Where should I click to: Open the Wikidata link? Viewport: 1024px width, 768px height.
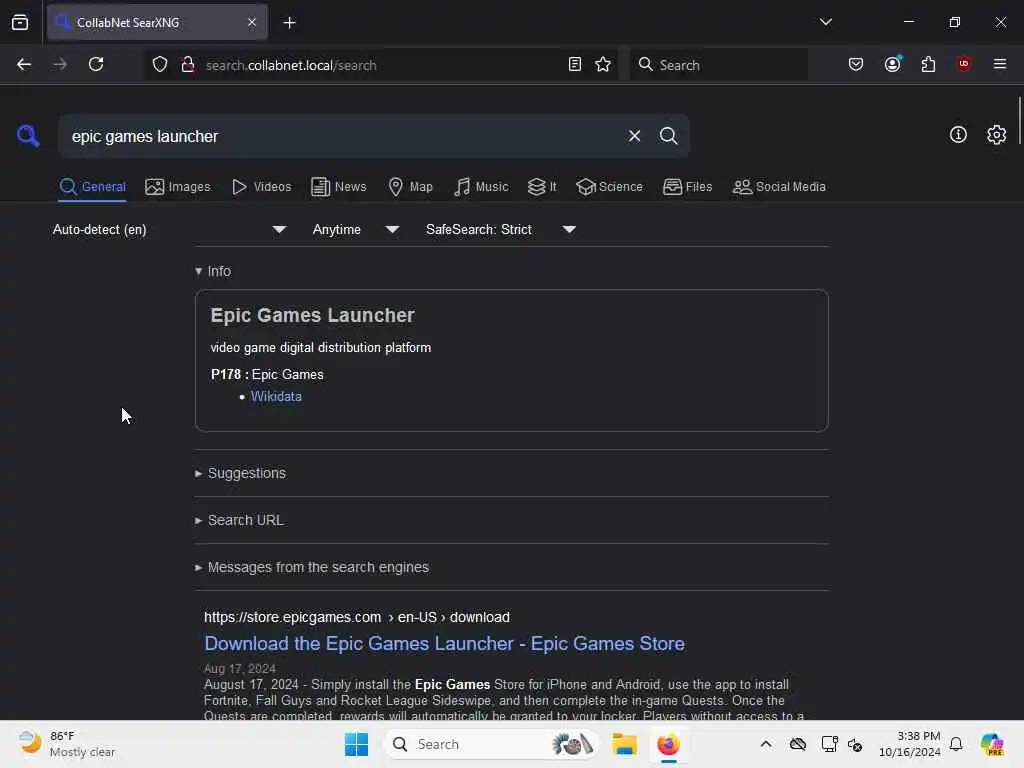(276, 396)
